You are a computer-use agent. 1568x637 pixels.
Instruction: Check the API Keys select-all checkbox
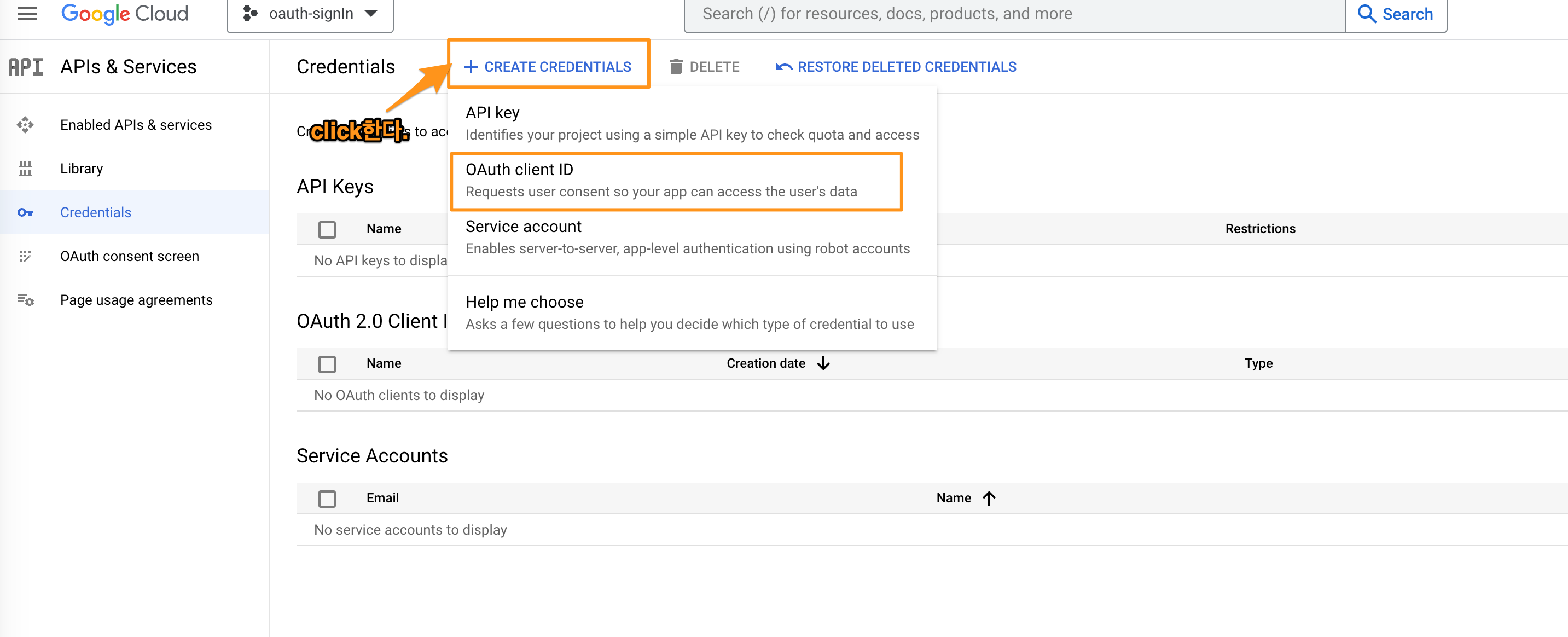(327, 230)
